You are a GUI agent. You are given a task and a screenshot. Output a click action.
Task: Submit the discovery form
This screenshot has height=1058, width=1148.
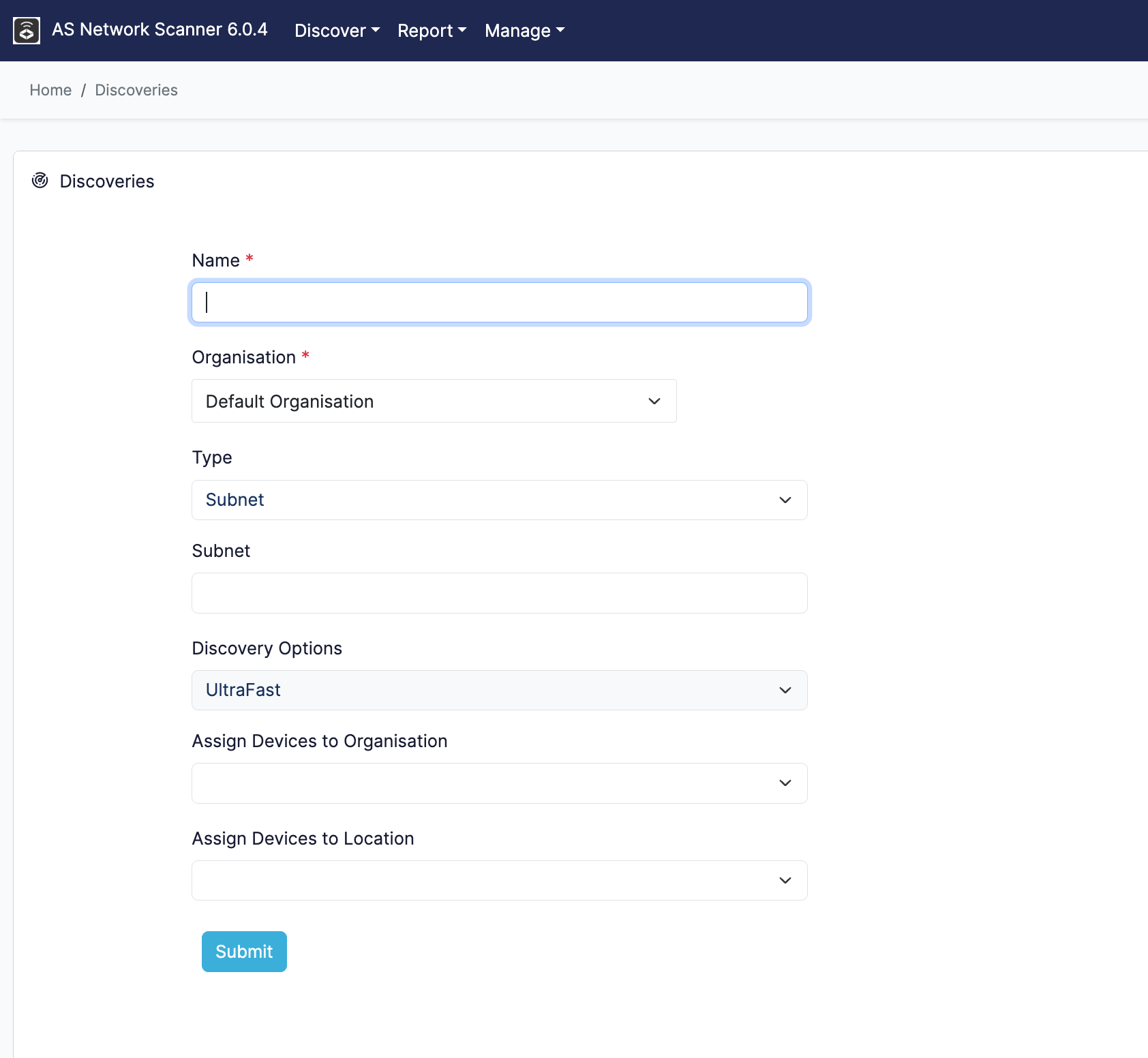(x=244, y=952)
